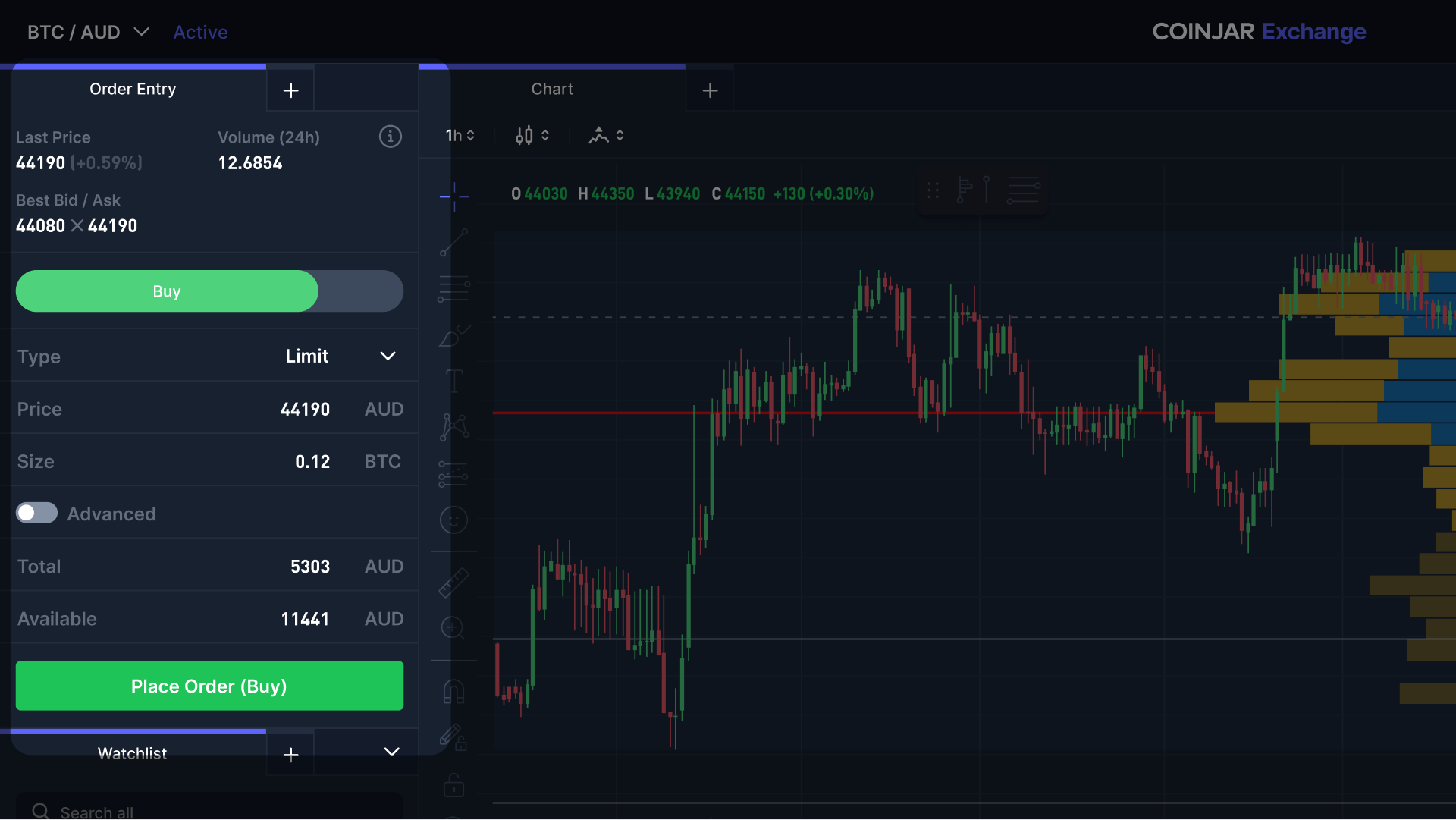Change the 1h chart interval selector

tap(460, 136)
